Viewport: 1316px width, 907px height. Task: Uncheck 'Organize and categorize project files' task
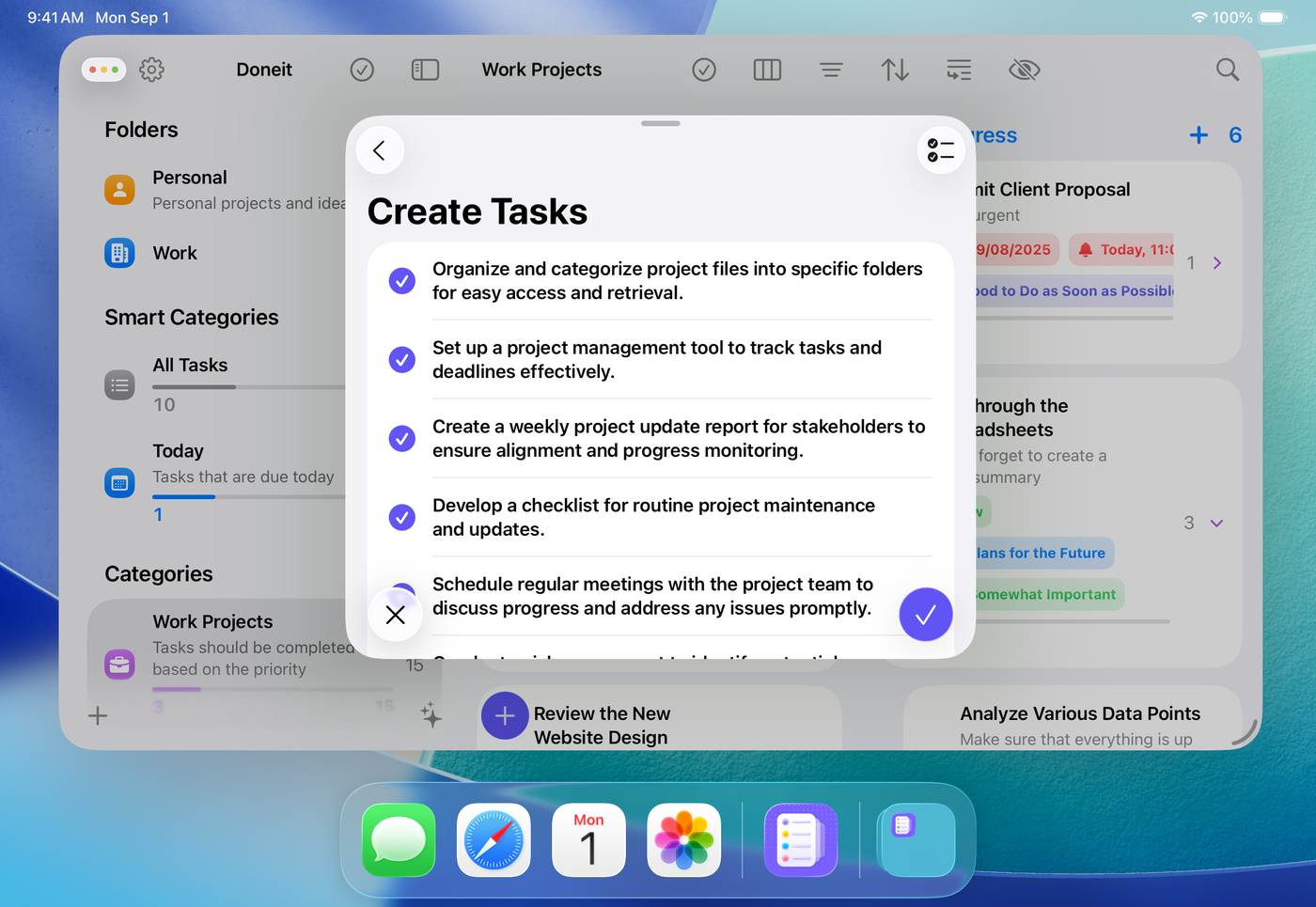click(402, 281)
